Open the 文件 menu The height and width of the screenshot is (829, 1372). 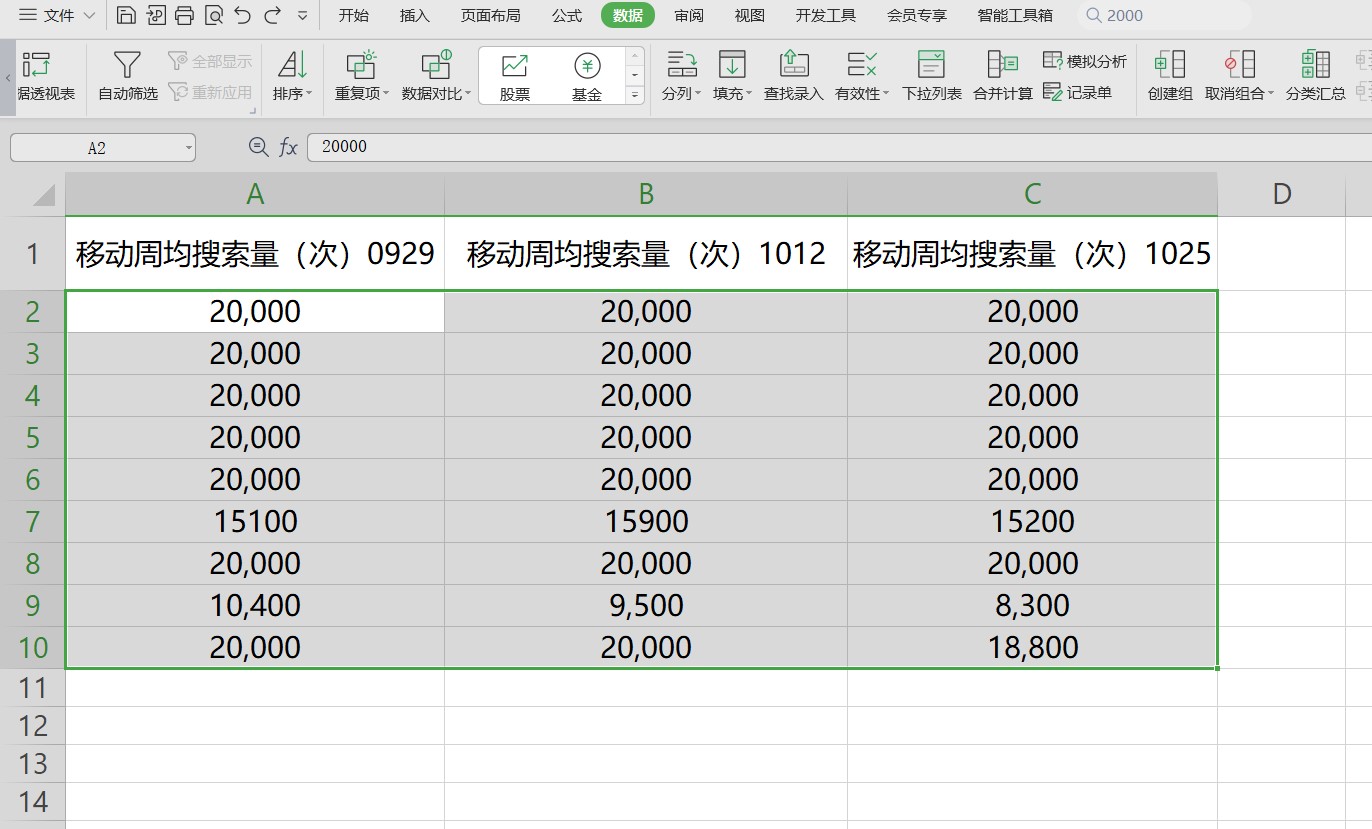(58, 15)
